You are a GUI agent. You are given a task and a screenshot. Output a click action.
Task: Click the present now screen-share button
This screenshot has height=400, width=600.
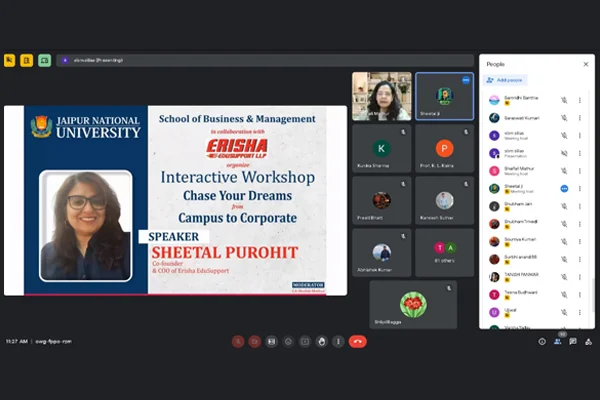tap(305, 341)
